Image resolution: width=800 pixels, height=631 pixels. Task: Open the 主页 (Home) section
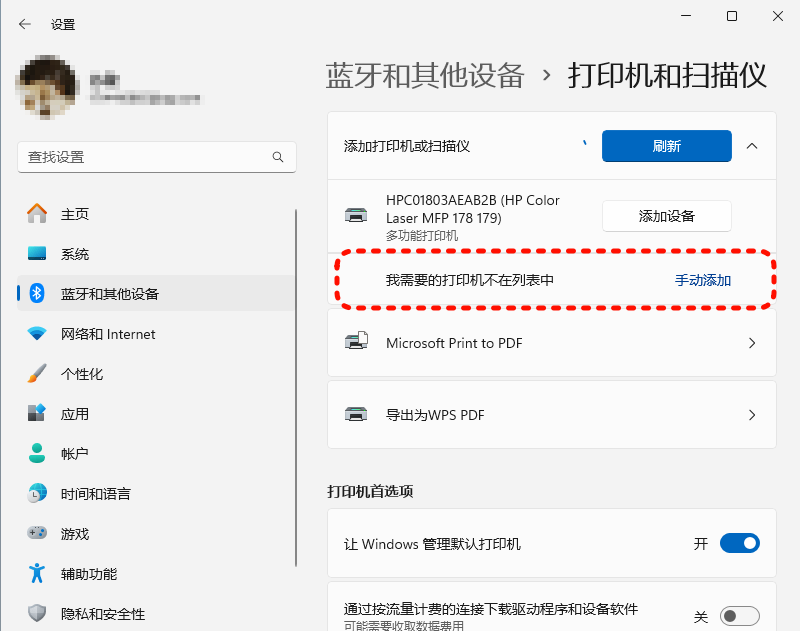tap(34, 213)
